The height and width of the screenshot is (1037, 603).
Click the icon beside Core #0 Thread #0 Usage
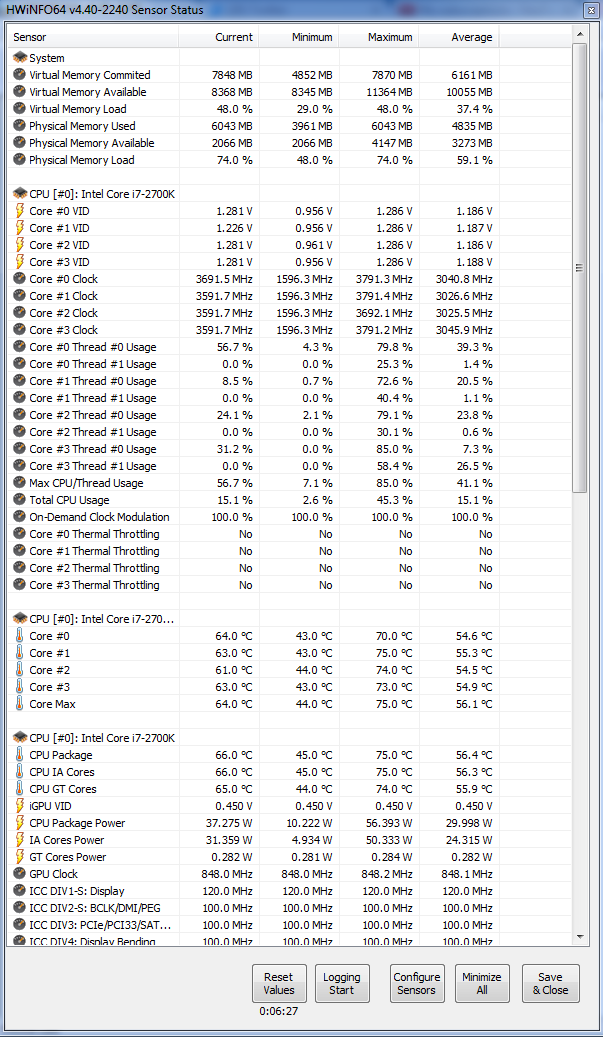pos(19,347)
